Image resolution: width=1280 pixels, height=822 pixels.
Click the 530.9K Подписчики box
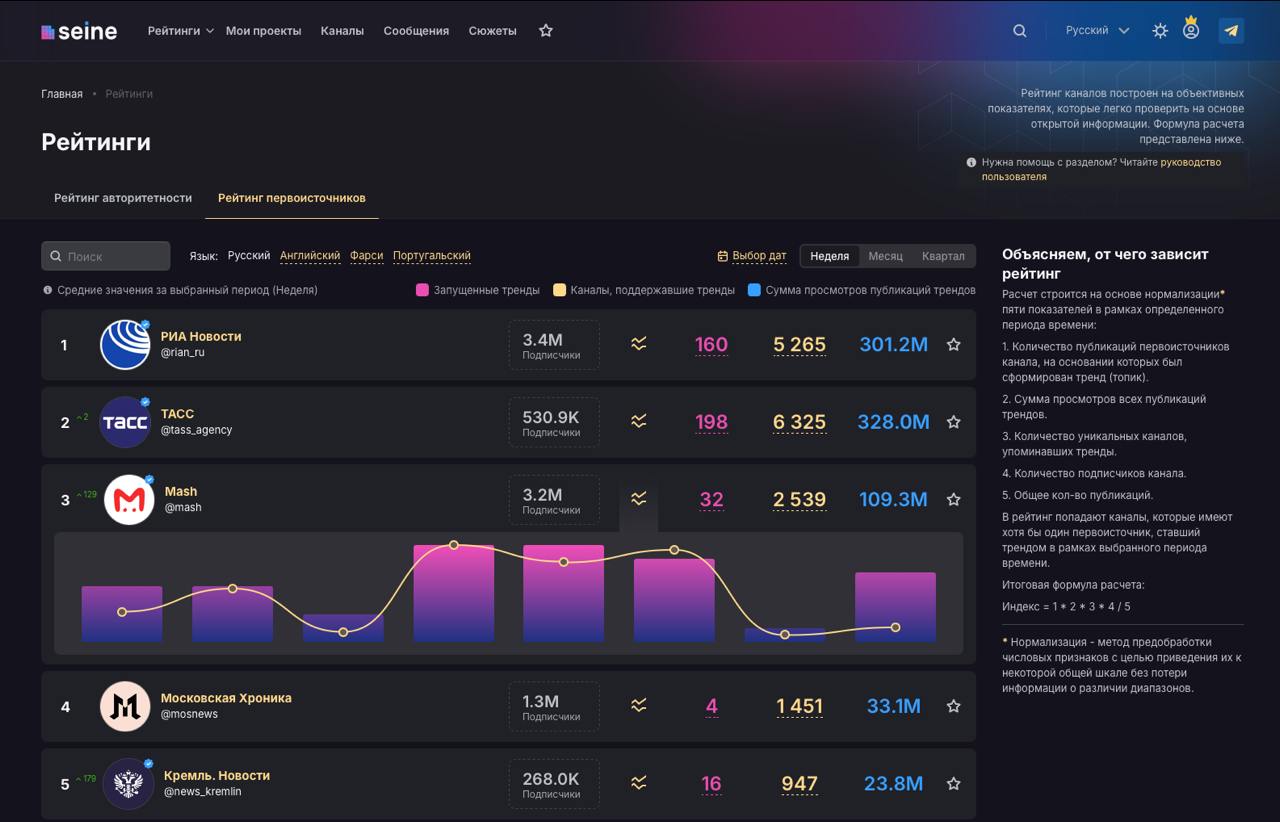[554, 422]
